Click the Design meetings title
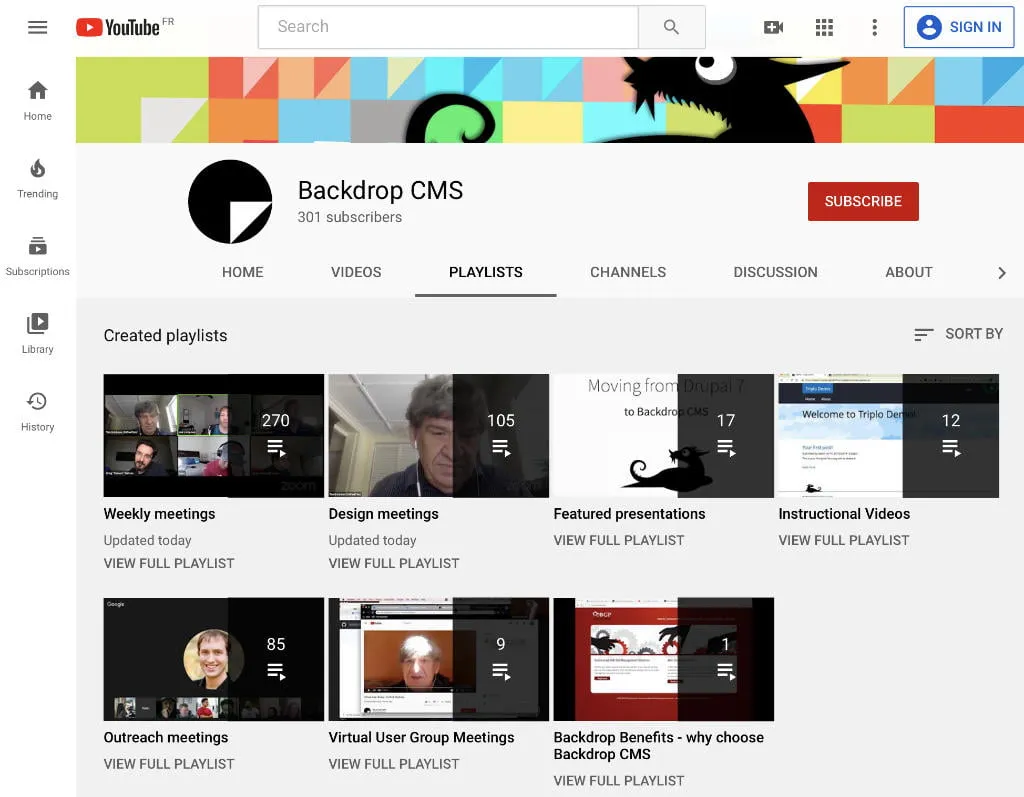This screenshot has height=797, width=1024. point(383,514)
